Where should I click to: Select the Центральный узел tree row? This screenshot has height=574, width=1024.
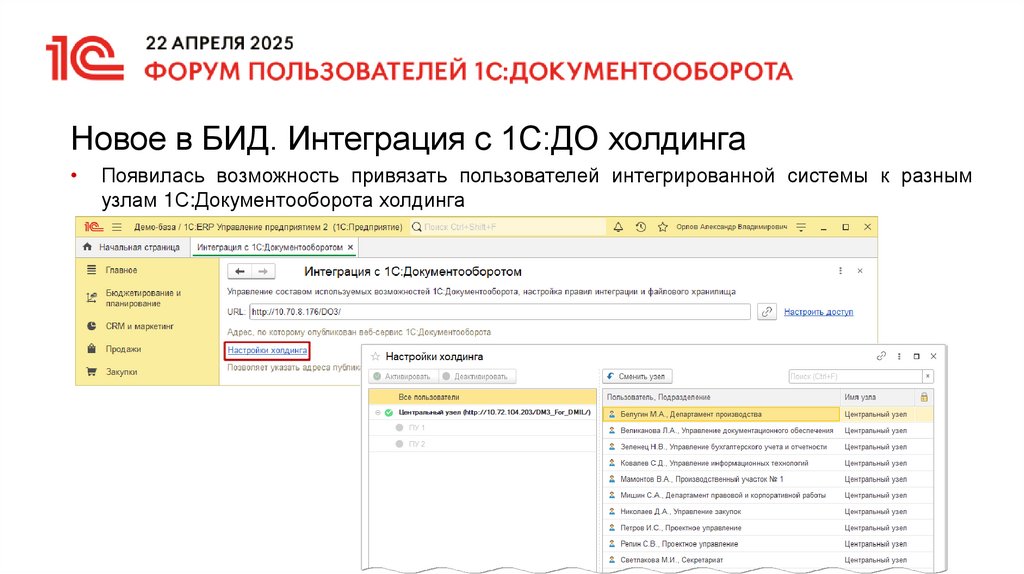(482, 413)
